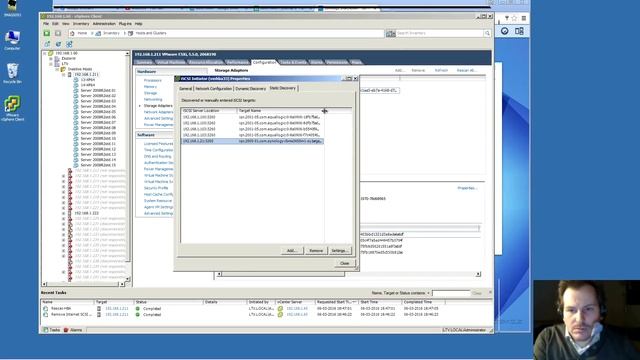Click the star icon in the background browser window
Screen dimensions: 640x360
tap(514, 18)
